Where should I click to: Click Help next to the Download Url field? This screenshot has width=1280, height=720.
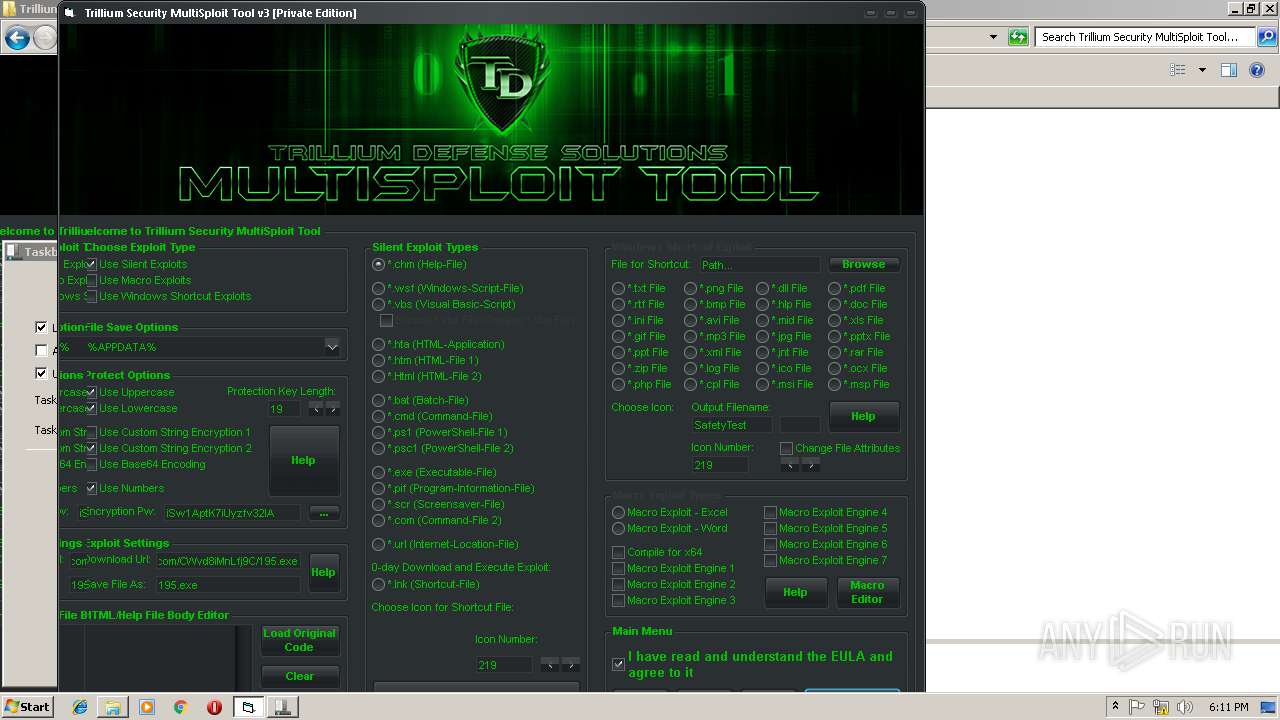click(x=324, y=572)
